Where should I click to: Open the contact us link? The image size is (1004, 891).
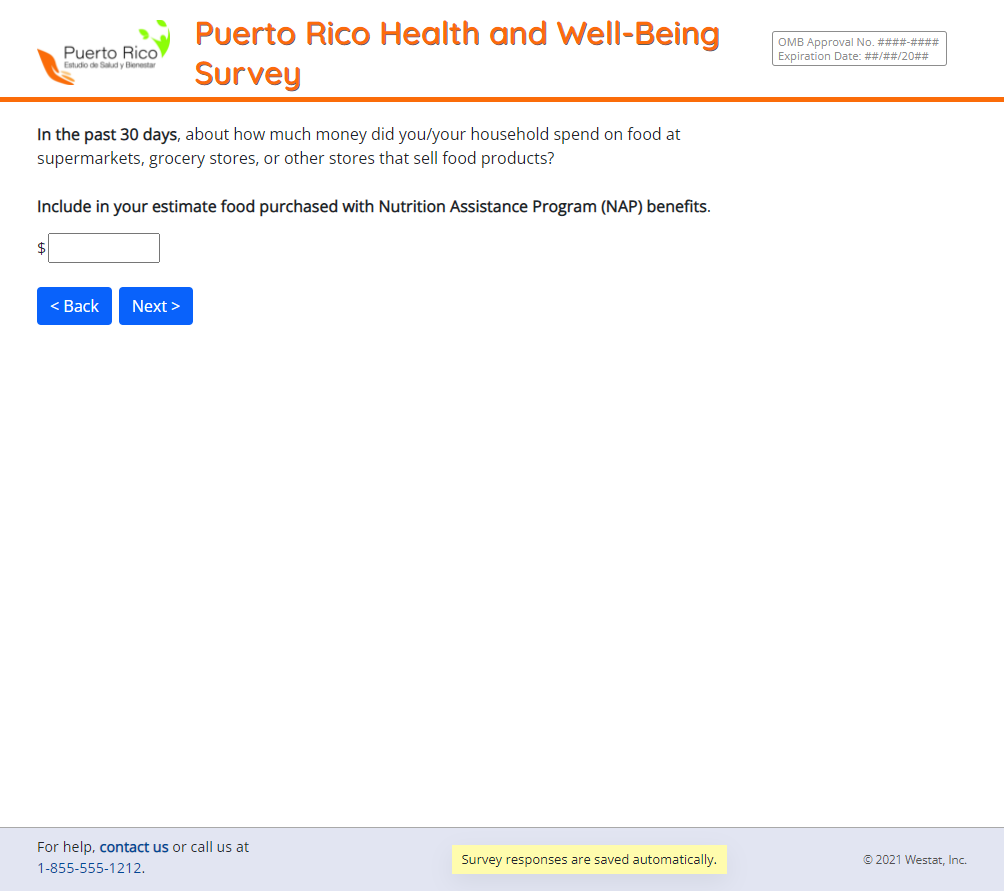click(134, 847)
